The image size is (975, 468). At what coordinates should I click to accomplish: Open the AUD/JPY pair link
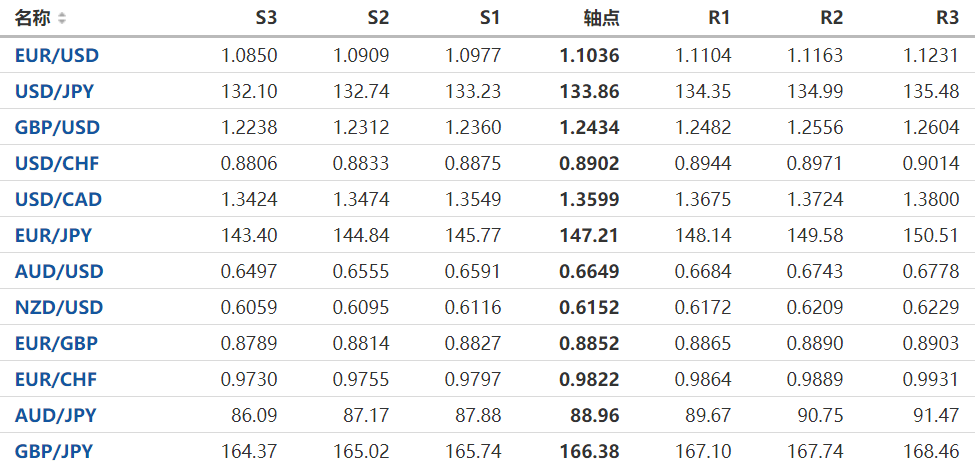(x=55, y=416)
